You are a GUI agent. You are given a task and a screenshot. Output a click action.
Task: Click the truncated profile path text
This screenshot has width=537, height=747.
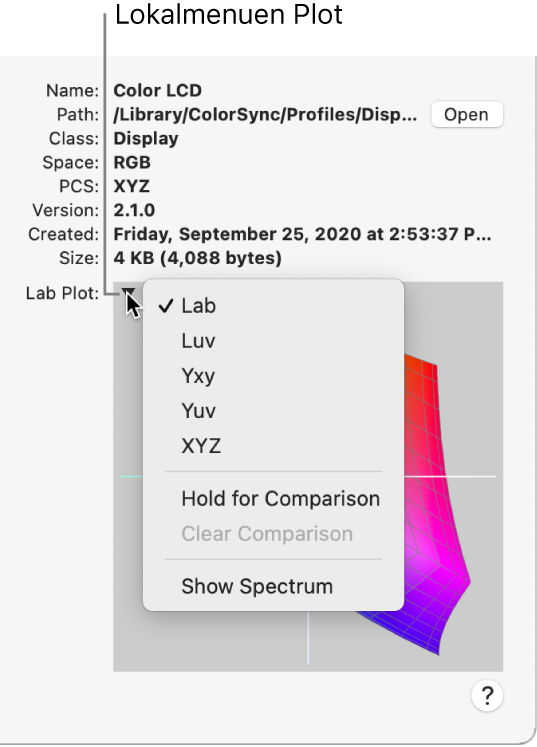[265, 115]
